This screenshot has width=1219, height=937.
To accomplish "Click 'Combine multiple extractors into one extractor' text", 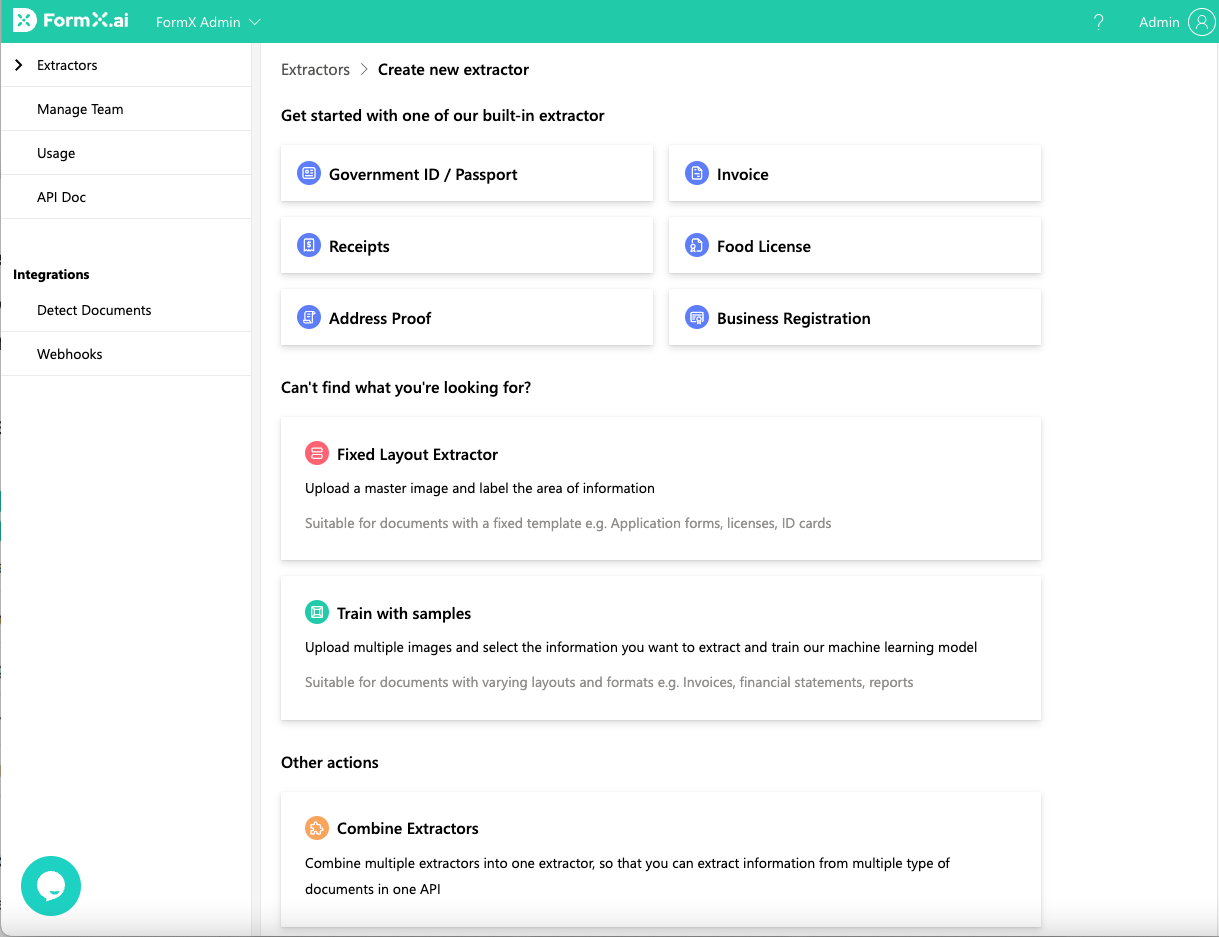I will pyautogui.click(x=627, y=875).
